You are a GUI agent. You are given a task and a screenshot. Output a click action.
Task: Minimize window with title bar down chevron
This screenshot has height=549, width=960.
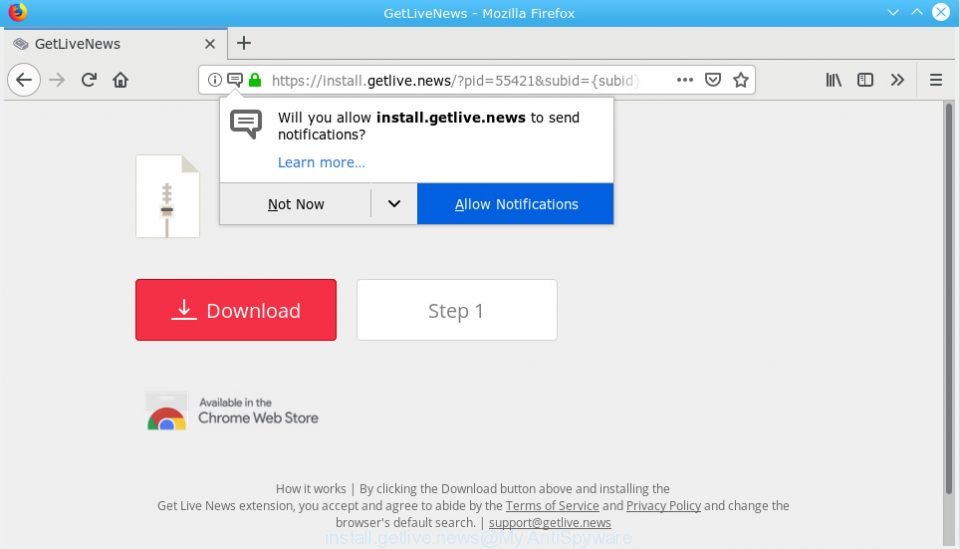pos(893,12)
